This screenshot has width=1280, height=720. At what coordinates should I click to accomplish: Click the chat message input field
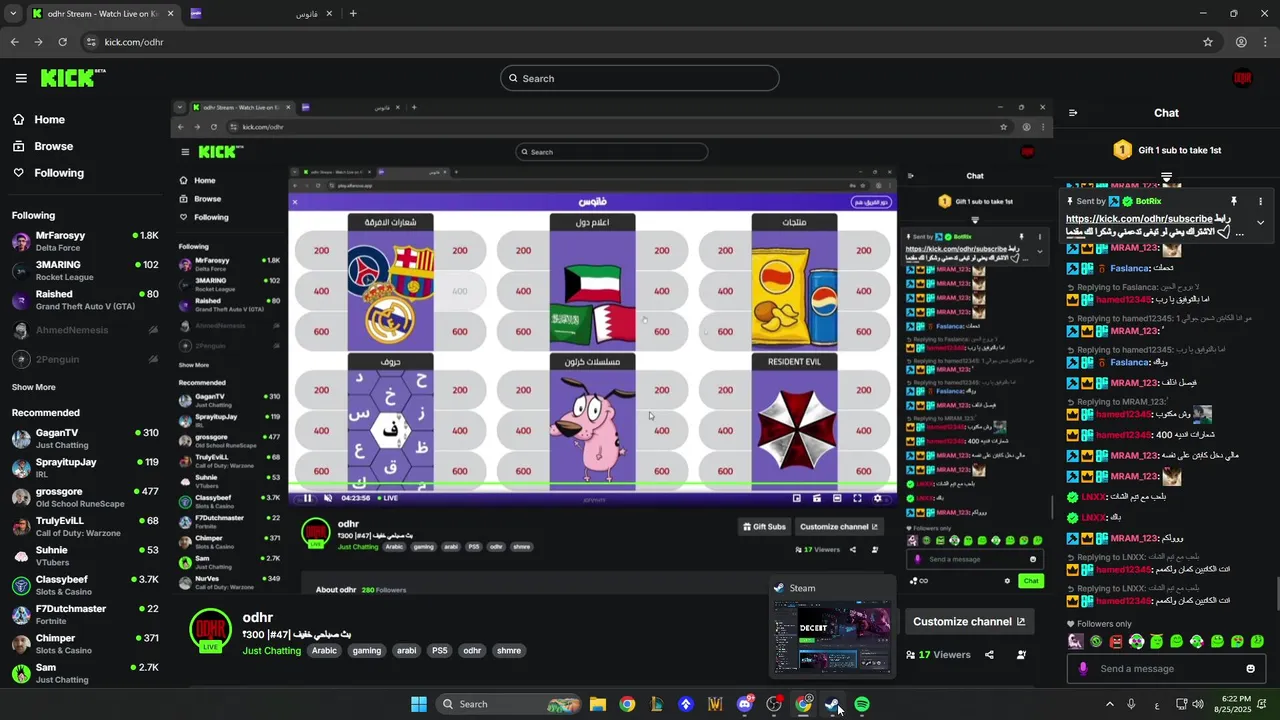coord(1166,669)
